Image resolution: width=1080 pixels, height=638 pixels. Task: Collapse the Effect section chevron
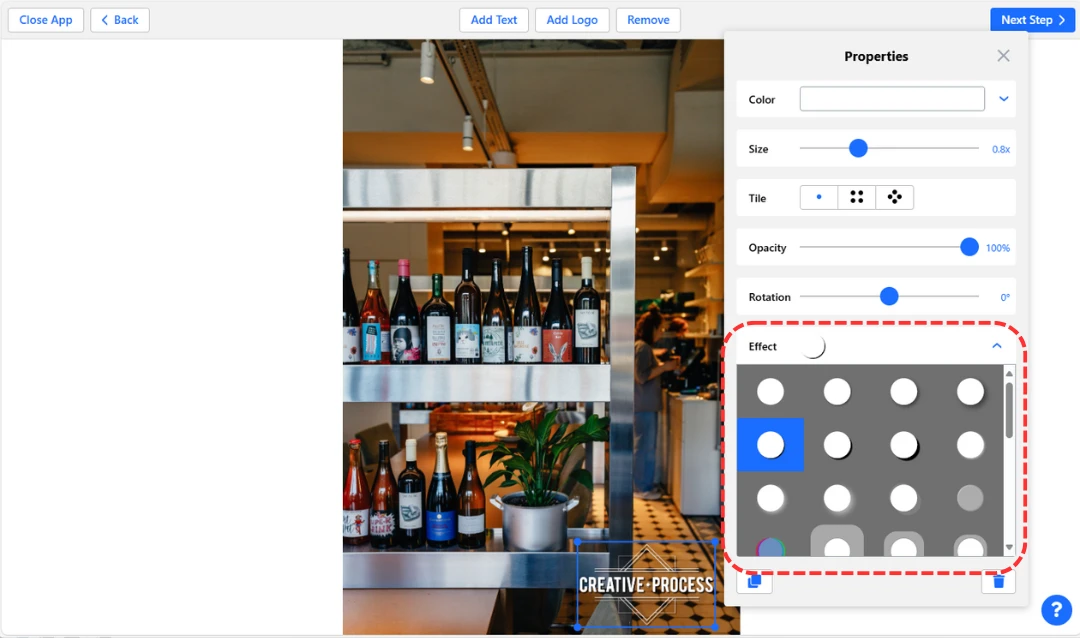tap(996, 346)
